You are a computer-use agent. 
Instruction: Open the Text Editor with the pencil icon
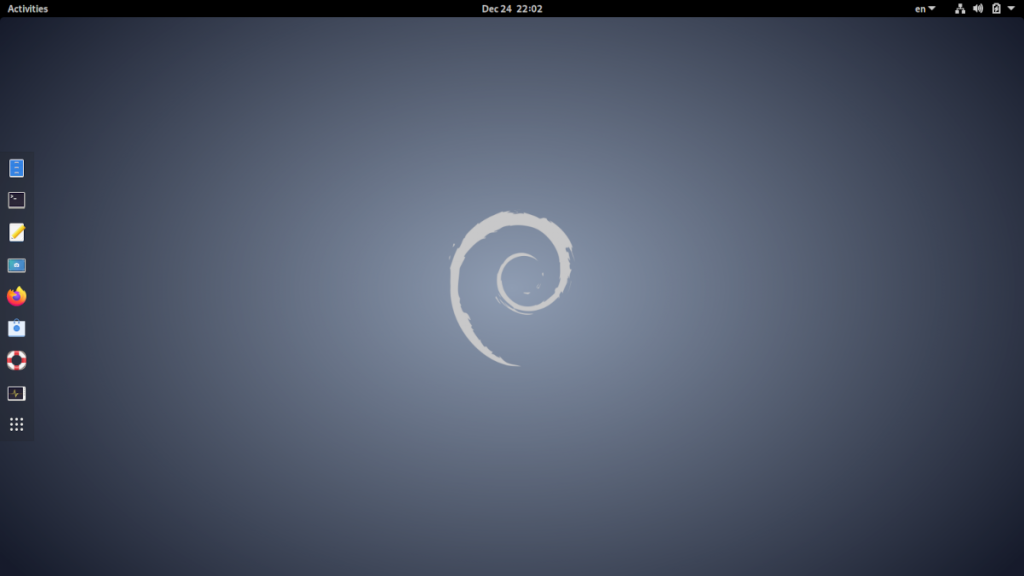(x=16, y=231)
